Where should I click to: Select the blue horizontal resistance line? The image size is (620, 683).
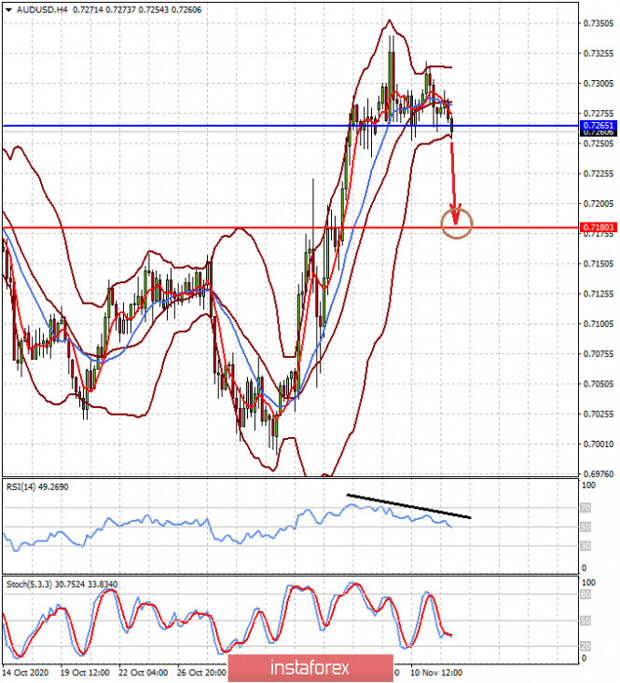pyautogui.click(x=200, y=126)
